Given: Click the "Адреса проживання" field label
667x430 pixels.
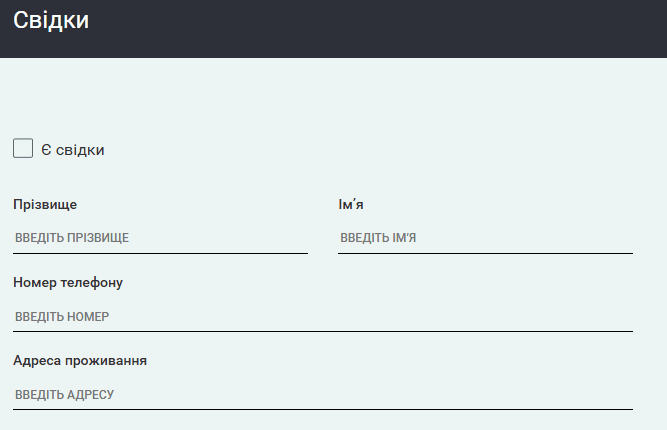Looking at the screenshot, I should tap(80, 360).
